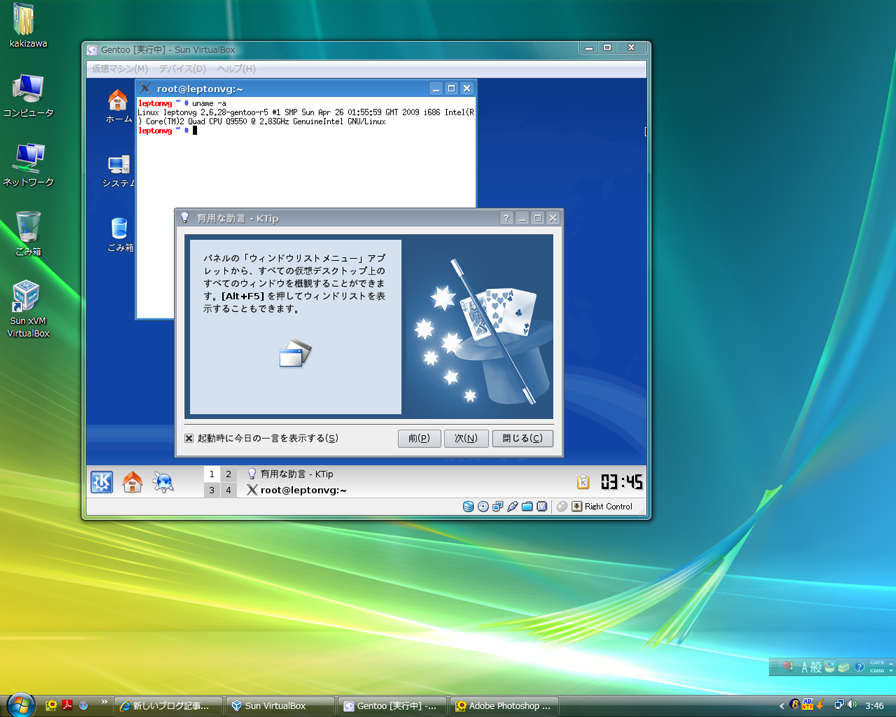Click the Windows taskbar clock 3:46

tap(874, 706)
